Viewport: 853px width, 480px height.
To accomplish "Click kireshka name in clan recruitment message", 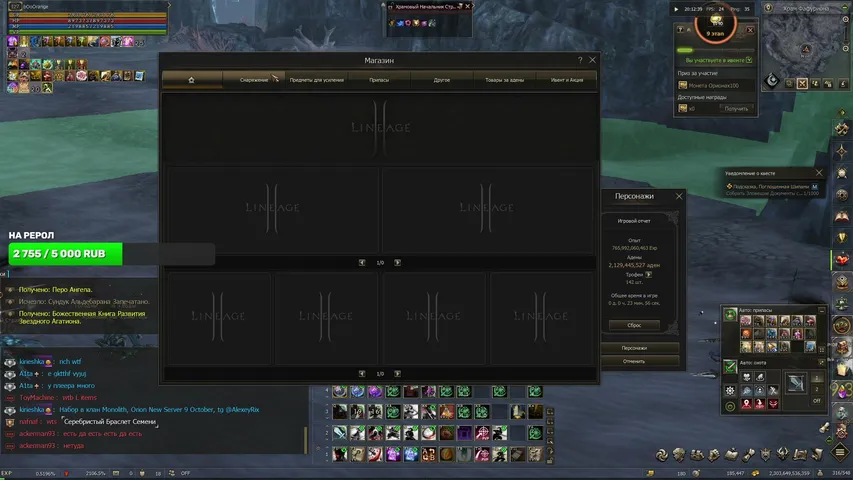I will click(x=32, y=409).
